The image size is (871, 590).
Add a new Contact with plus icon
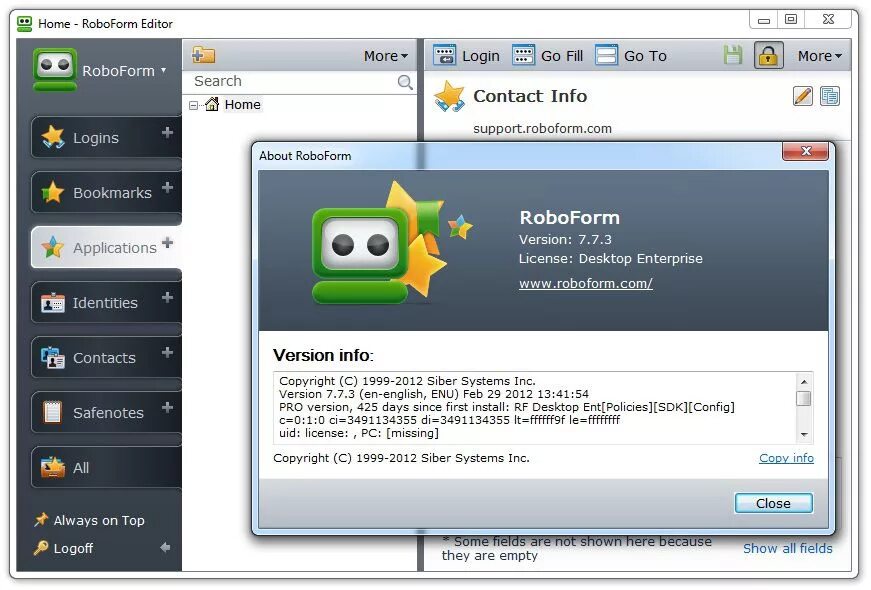[x=167, y=352]
